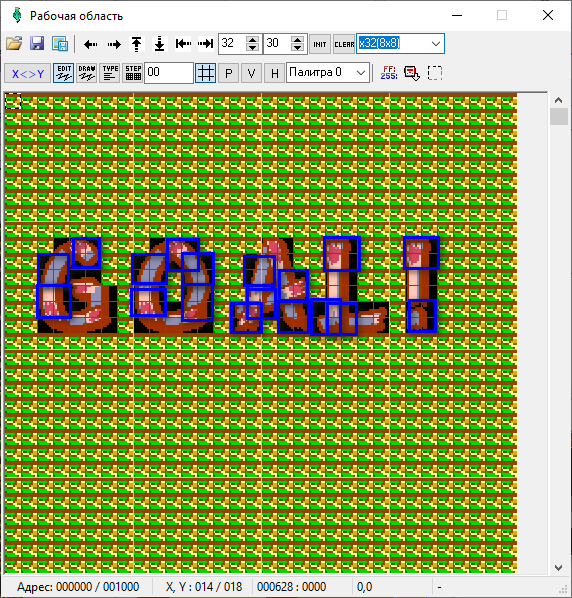Toggle STEP mode
Image resolution: width=572 pixels, height=598 pixels.
133,73
